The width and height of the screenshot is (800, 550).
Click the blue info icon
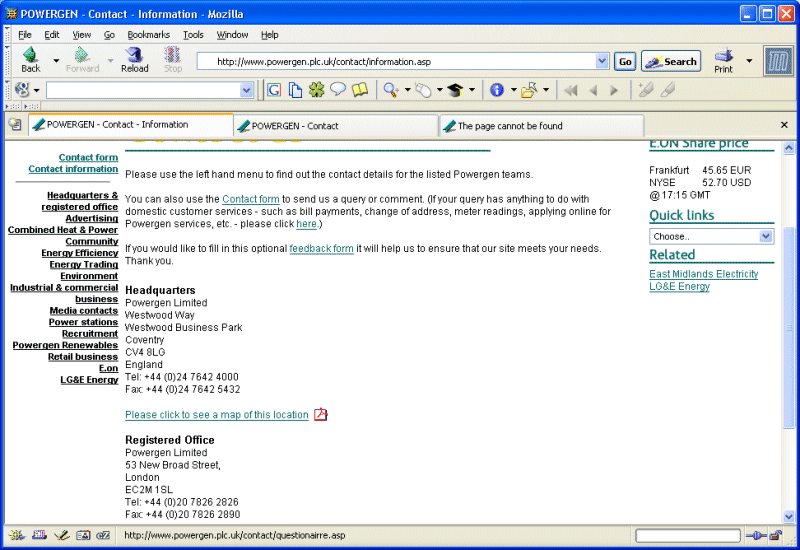497,90
